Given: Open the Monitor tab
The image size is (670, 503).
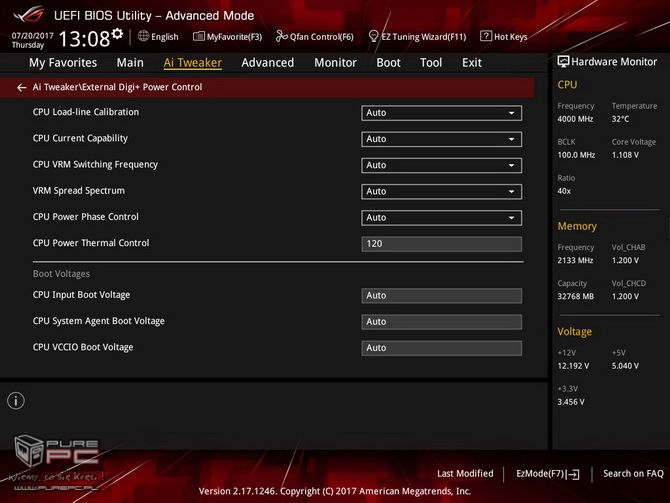Looking at the screenshot, I should pyautogui.click(x=335, y=63).
